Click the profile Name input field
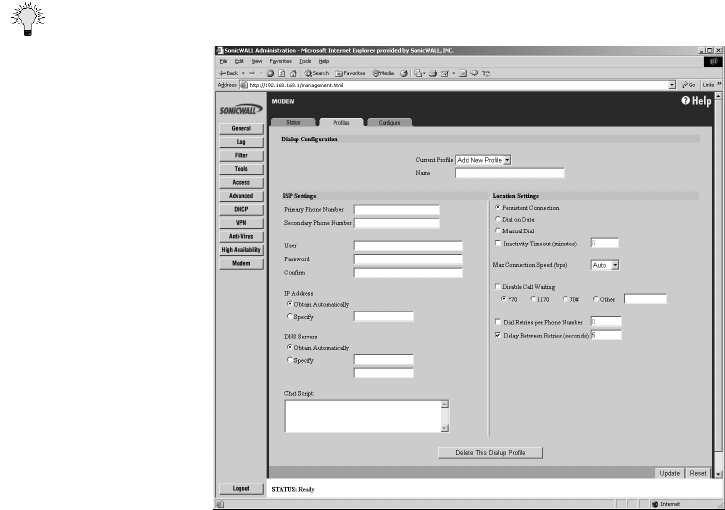Screen dimensions: 725x510 (x=510, y=173)
